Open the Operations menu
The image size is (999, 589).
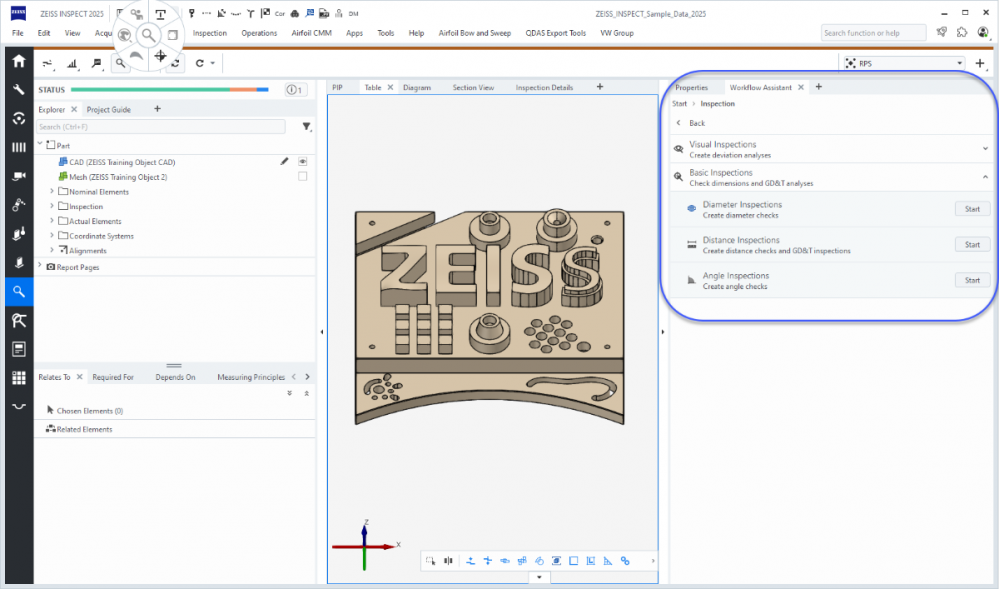(x=259, y=33)
